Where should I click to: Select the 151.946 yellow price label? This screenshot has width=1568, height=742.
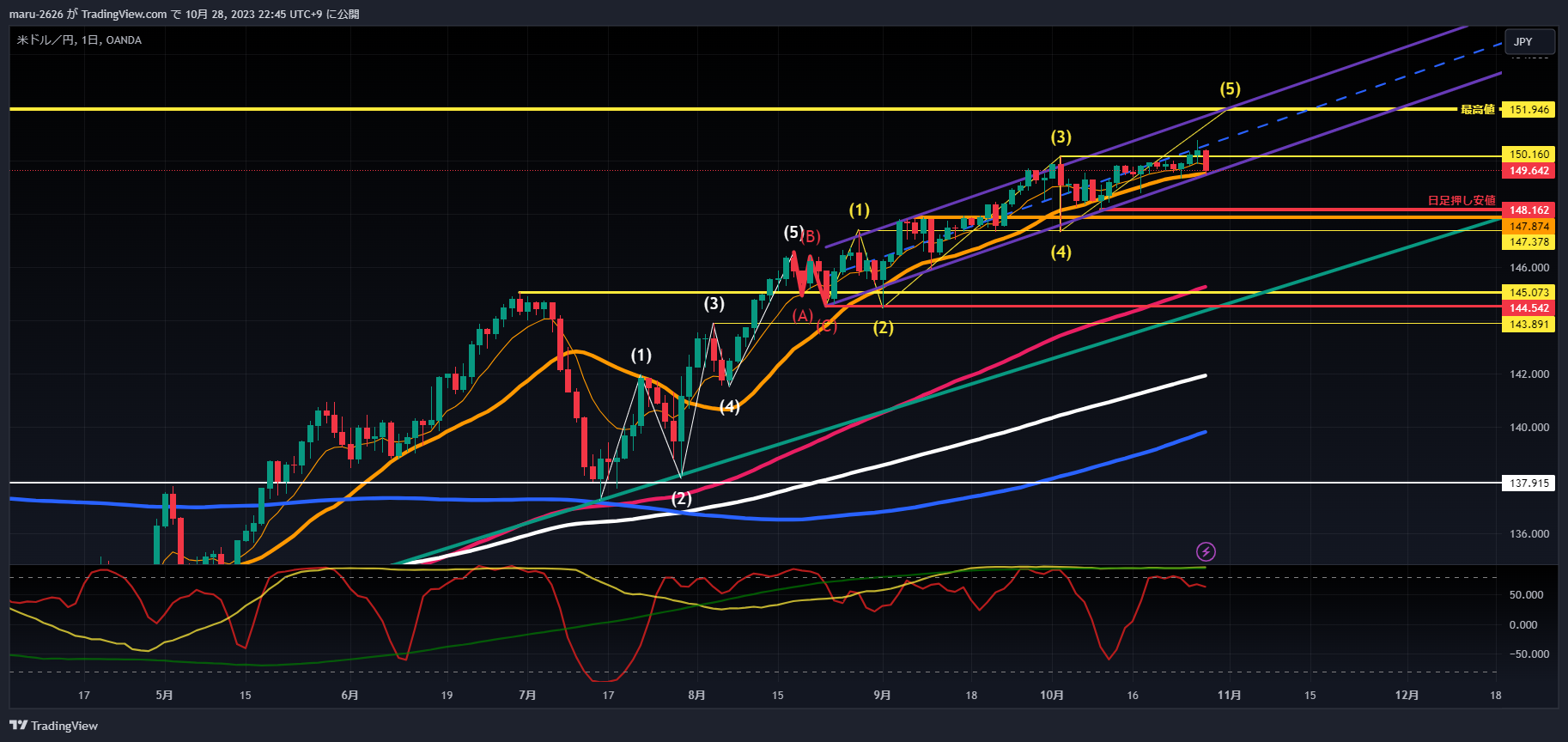pyautogui.click(x=1529, y=110)
